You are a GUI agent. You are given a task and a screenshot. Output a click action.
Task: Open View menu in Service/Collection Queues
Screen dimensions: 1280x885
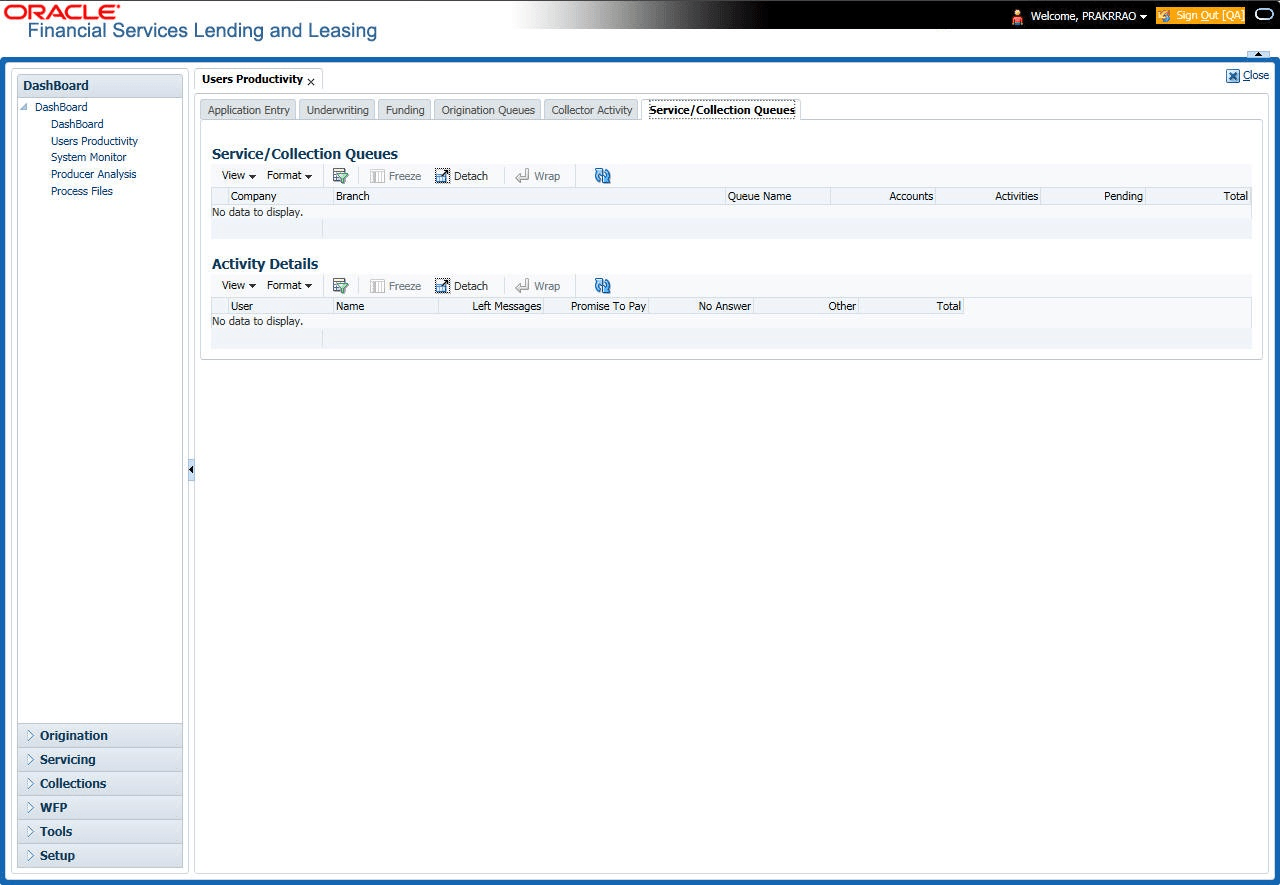tap(238, 176)
